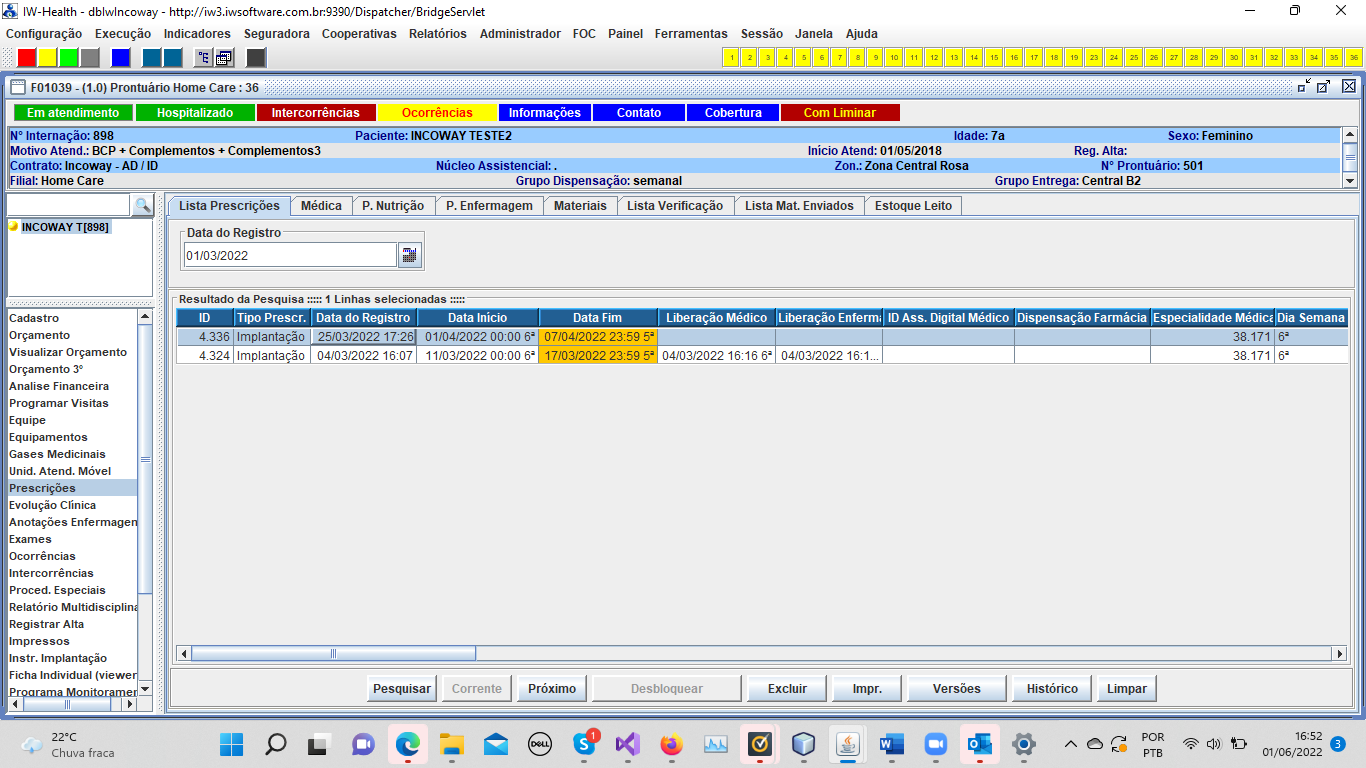This screenshot has height=768, width=1366.
Task: Click the Data do Registro date field
Action: (x=290, y=255)
